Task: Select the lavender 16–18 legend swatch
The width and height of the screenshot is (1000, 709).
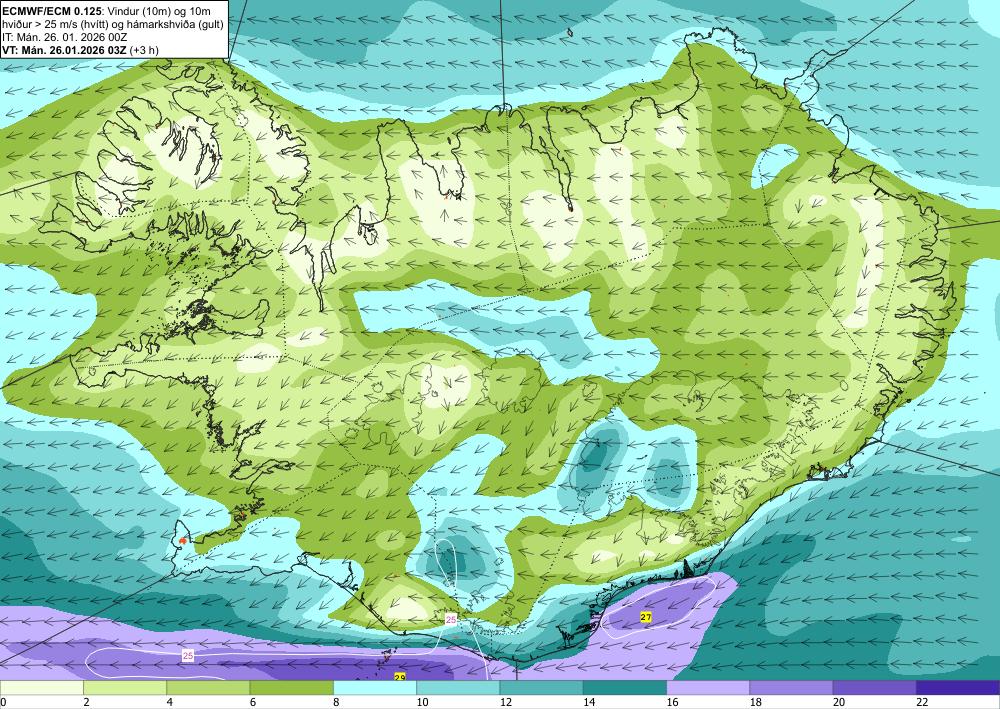Action: point(708,687)
